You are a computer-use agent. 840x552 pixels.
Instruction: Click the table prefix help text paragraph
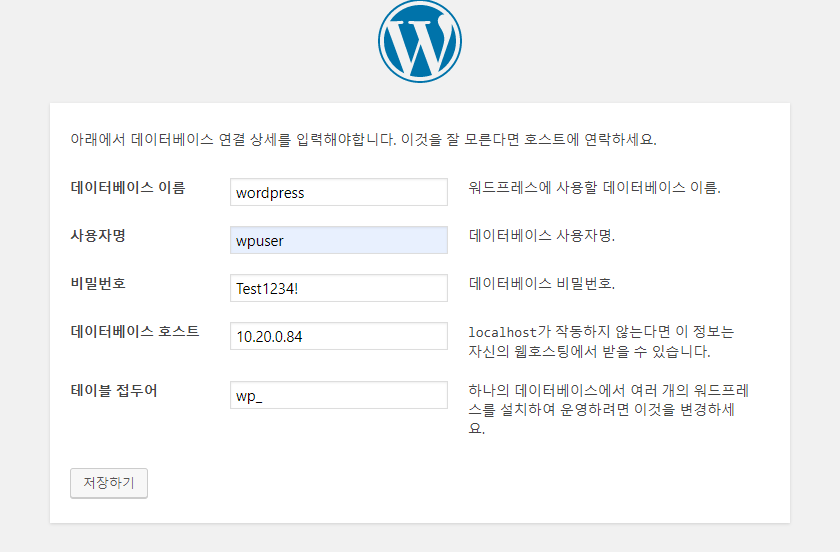[x=609, y=409]
